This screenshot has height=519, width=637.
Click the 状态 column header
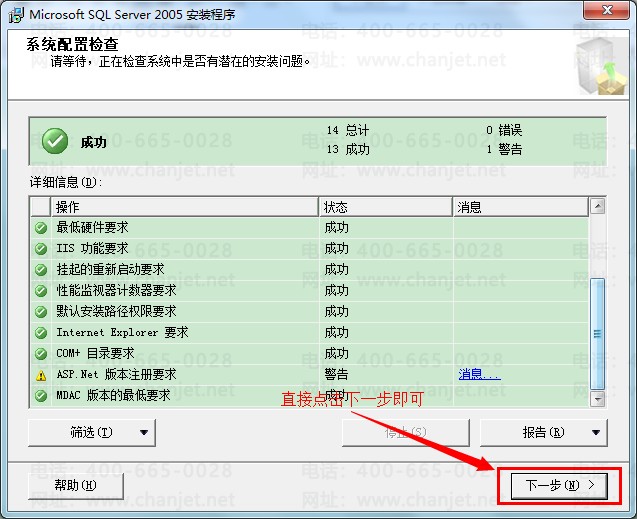[386, 207]
